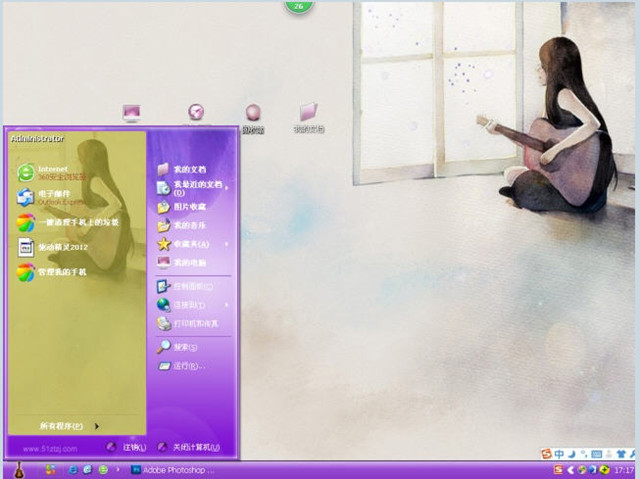The height and width of the screenshot is (479, 640).
Task: Click 关闭计算机(U) shutdown button
Action: 189,448
